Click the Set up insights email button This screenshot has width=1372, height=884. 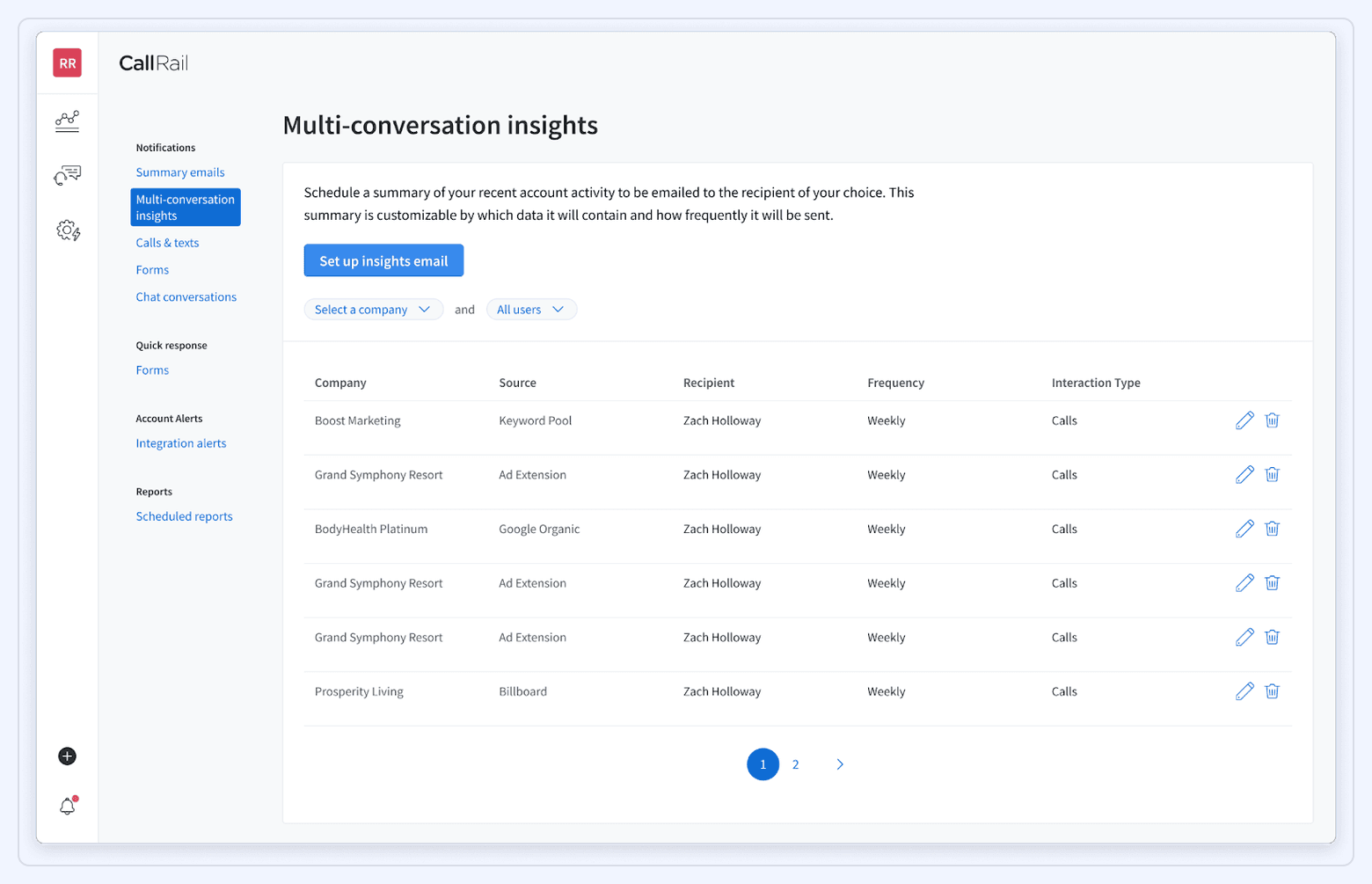383,260
